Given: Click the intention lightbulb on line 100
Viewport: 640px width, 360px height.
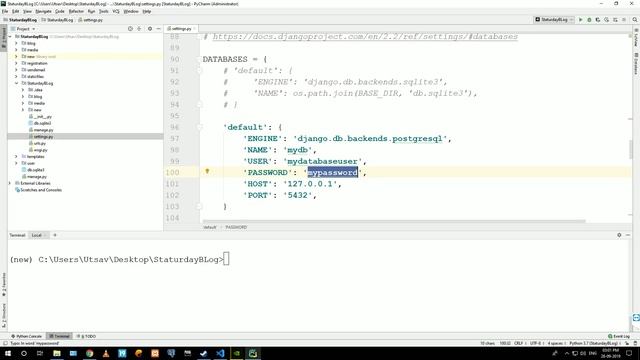Looking at the screenshot, I should pos(207,171).
